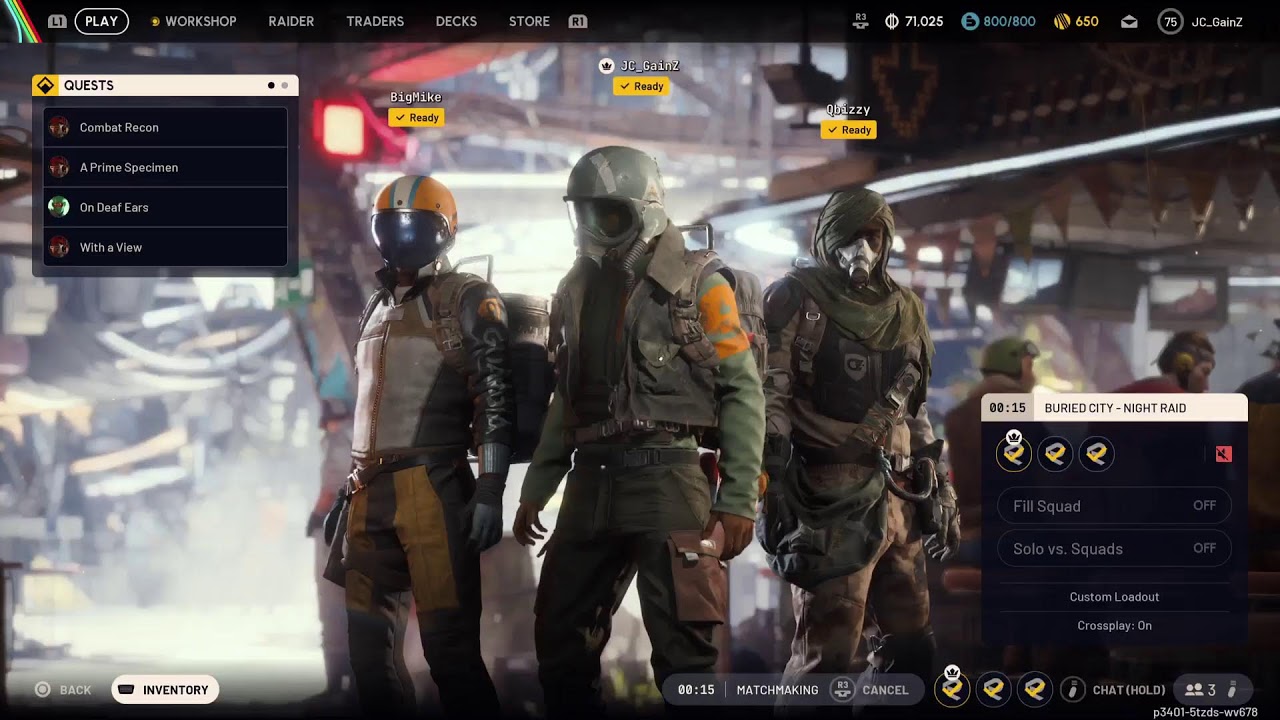Click the A Prime Specimen portrait icon
This screenshot has width=1280, height=720.
coord(59,167)
